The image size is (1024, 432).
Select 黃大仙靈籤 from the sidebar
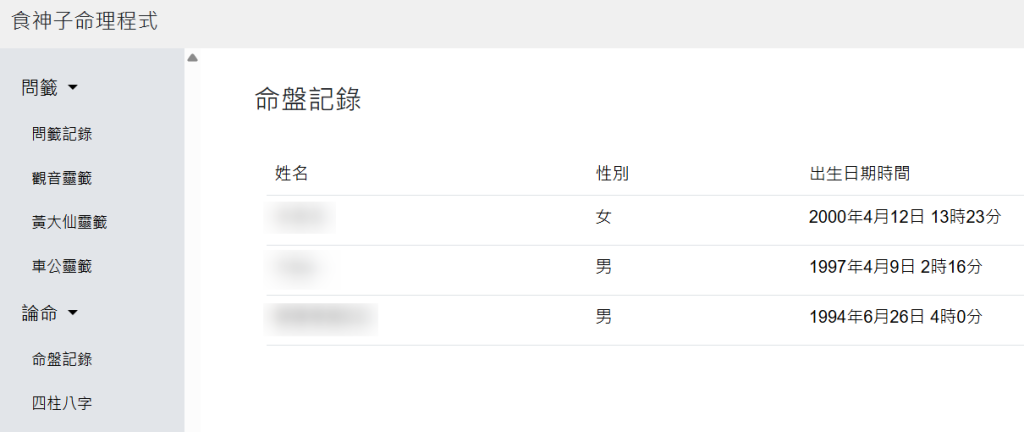(69, 222)
